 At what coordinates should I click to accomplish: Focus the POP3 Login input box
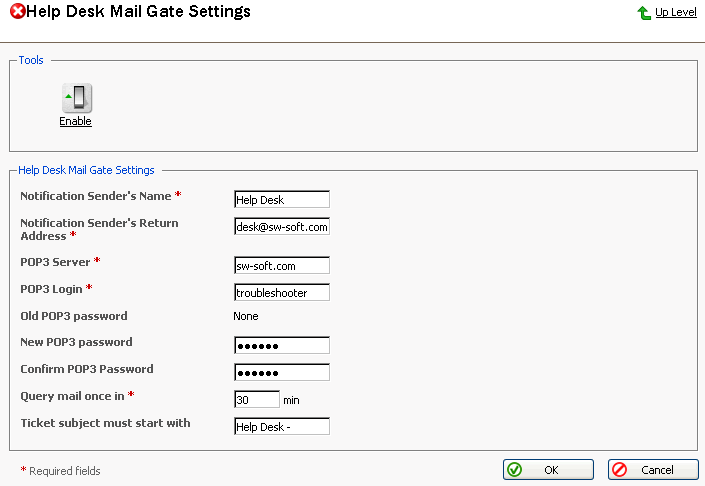click(281, 293)
